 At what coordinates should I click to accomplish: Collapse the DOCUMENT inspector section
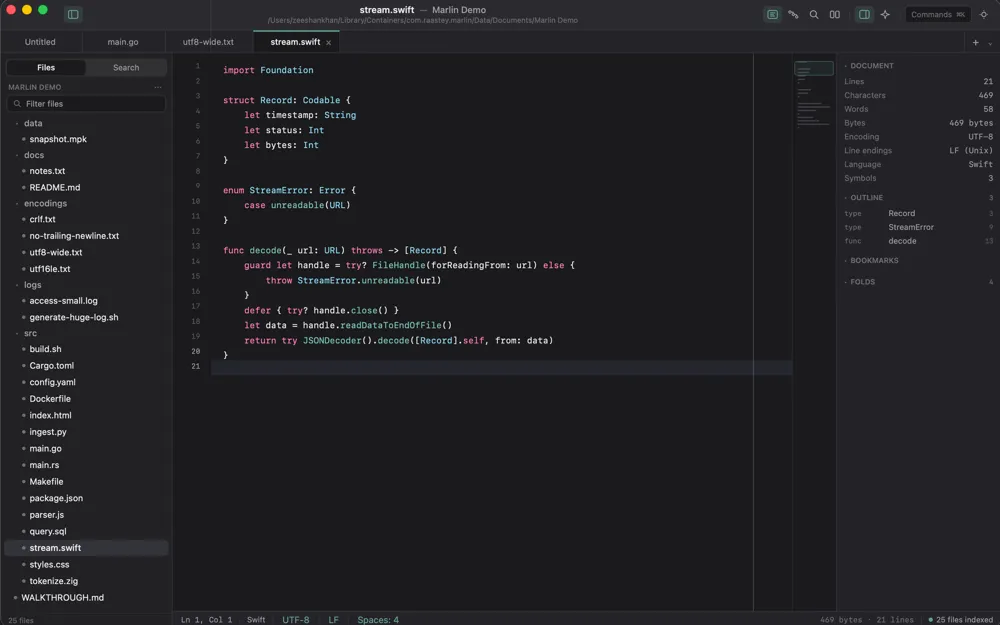coord(869,66)
